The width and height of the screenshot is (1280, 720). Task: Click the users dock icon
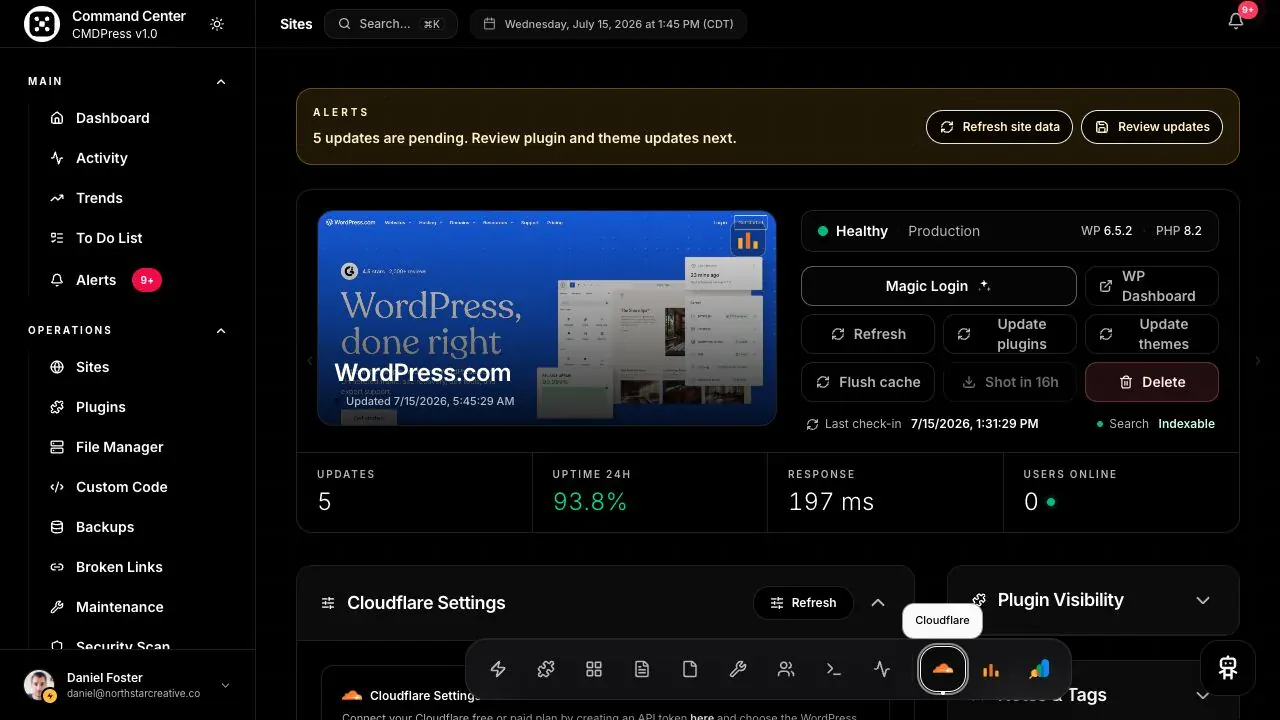click(786, 670)
